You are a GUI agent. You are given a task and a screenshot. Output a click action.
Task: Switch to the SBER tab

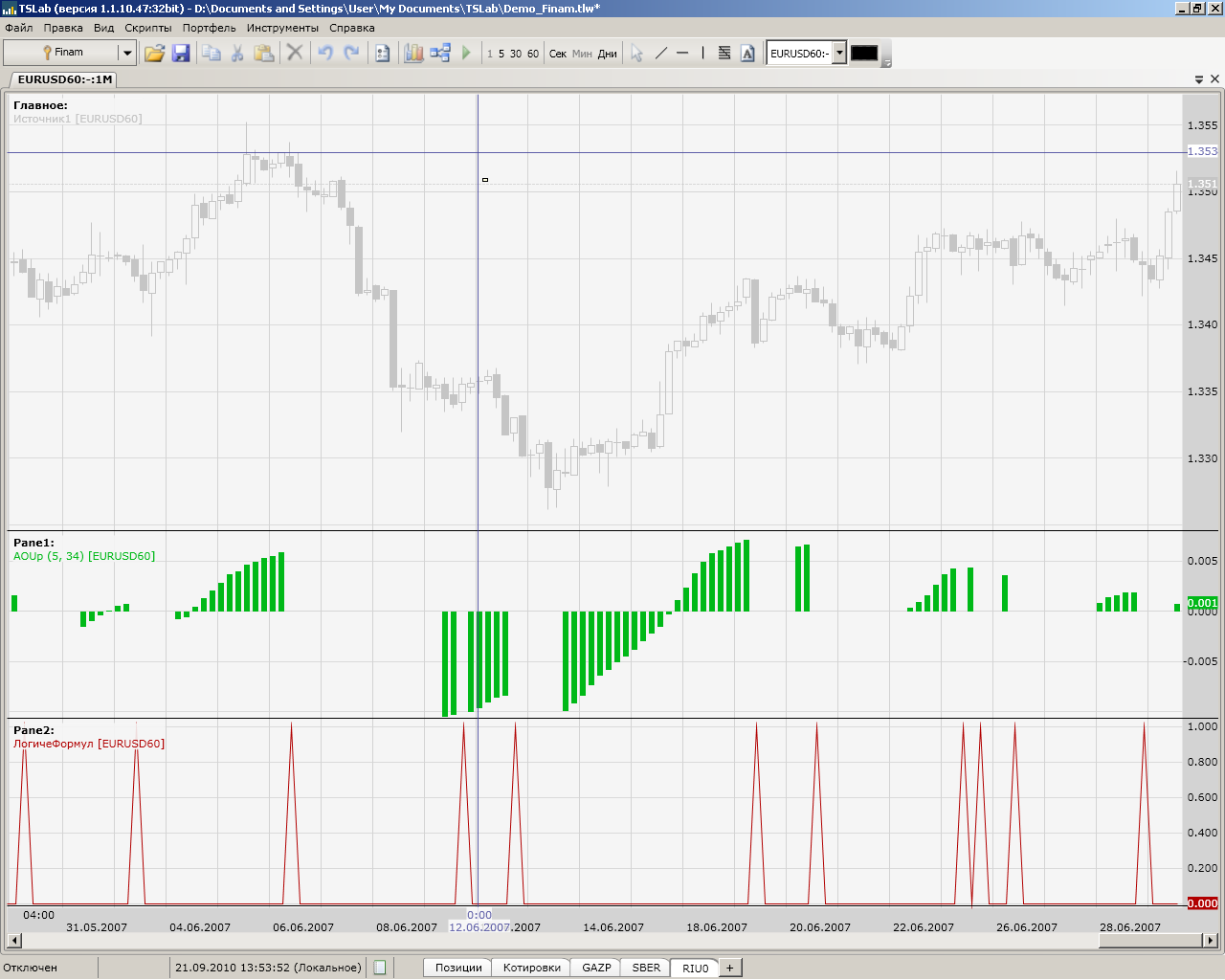646,968
